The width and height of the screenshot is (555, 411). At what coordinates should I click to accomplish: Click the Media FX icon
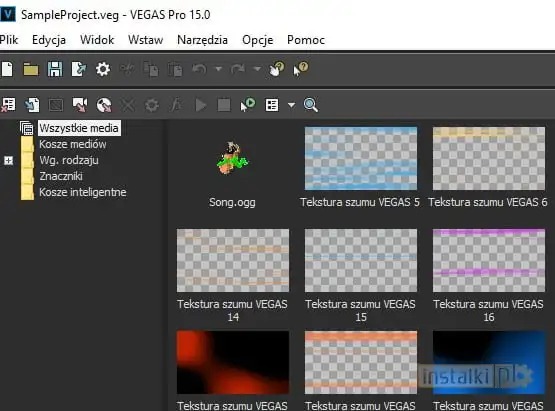[x=176, y=105]
